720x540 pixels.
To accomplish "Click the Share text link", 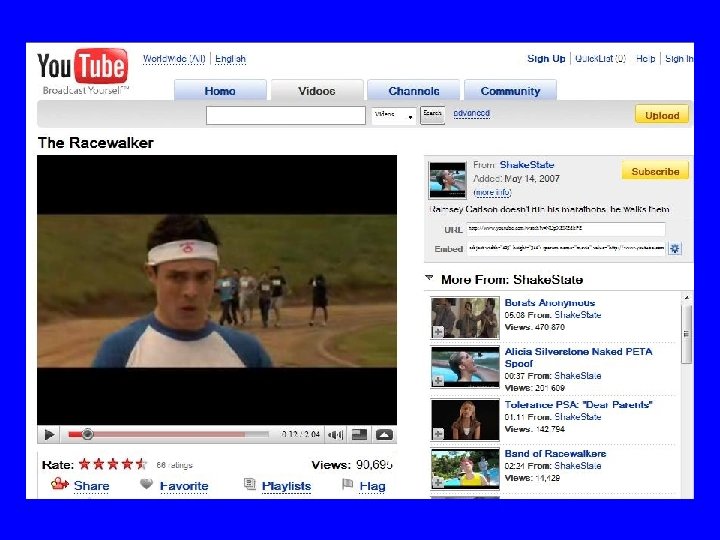I will point(91,485).
